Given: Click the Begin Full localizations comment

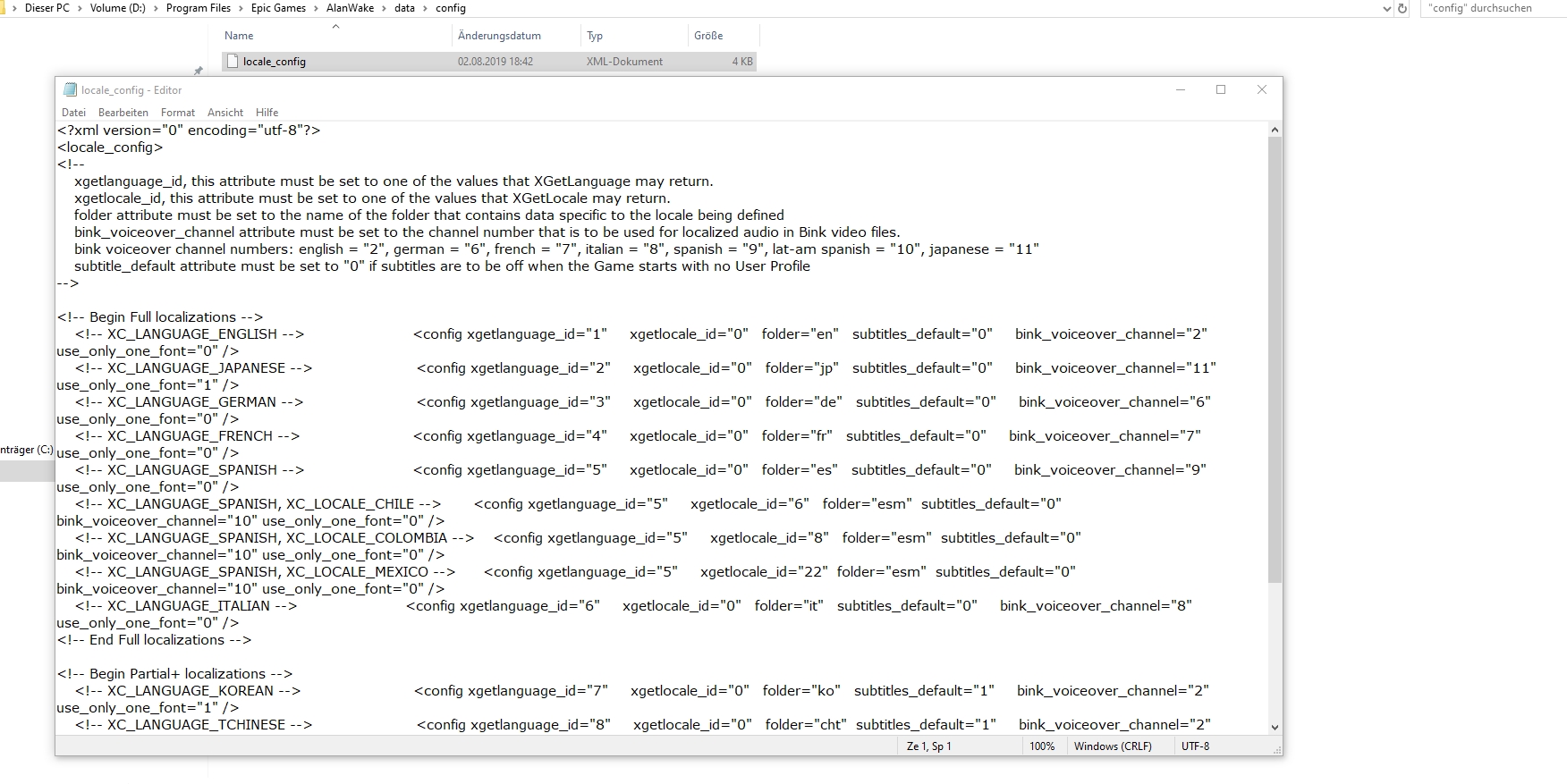Looking at the screenshot, I should (x=160, y=317).
